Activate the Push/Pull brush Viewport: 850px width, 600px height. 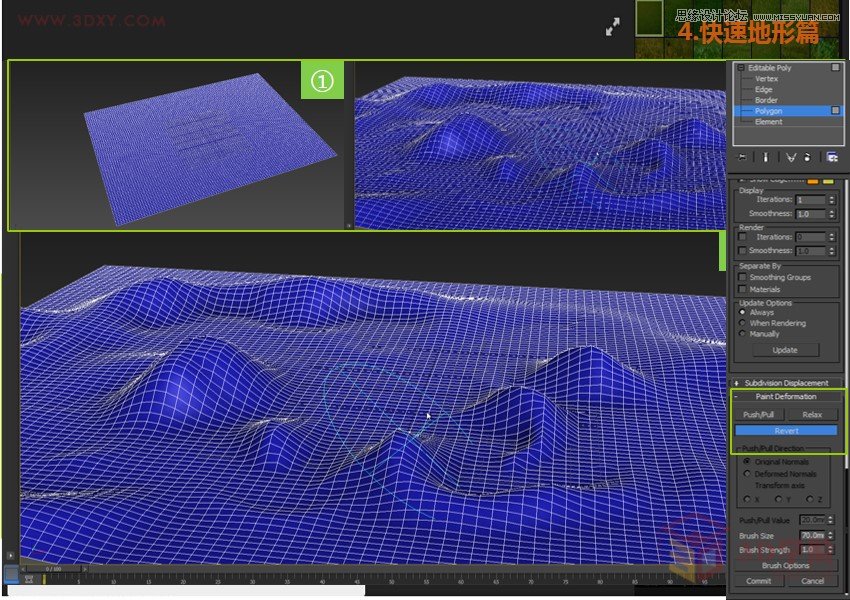763,413
